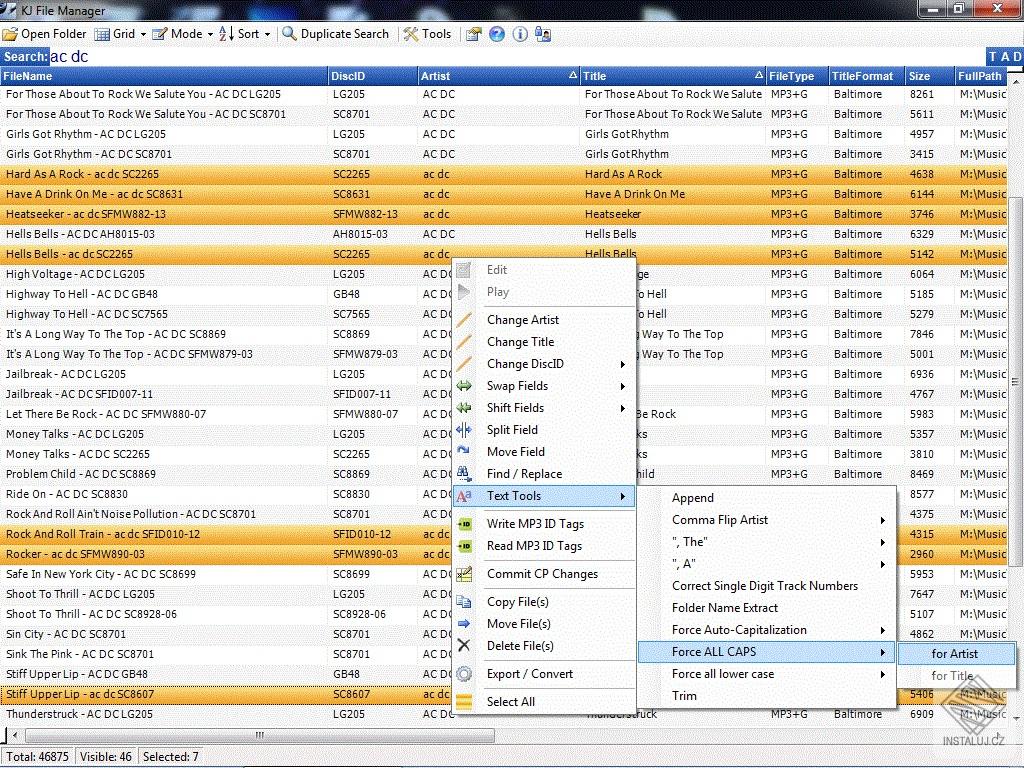Click the Commit CP Changes icon
Screen dimensions: 1024x768
pyautogui.click(x=465, y=572)
